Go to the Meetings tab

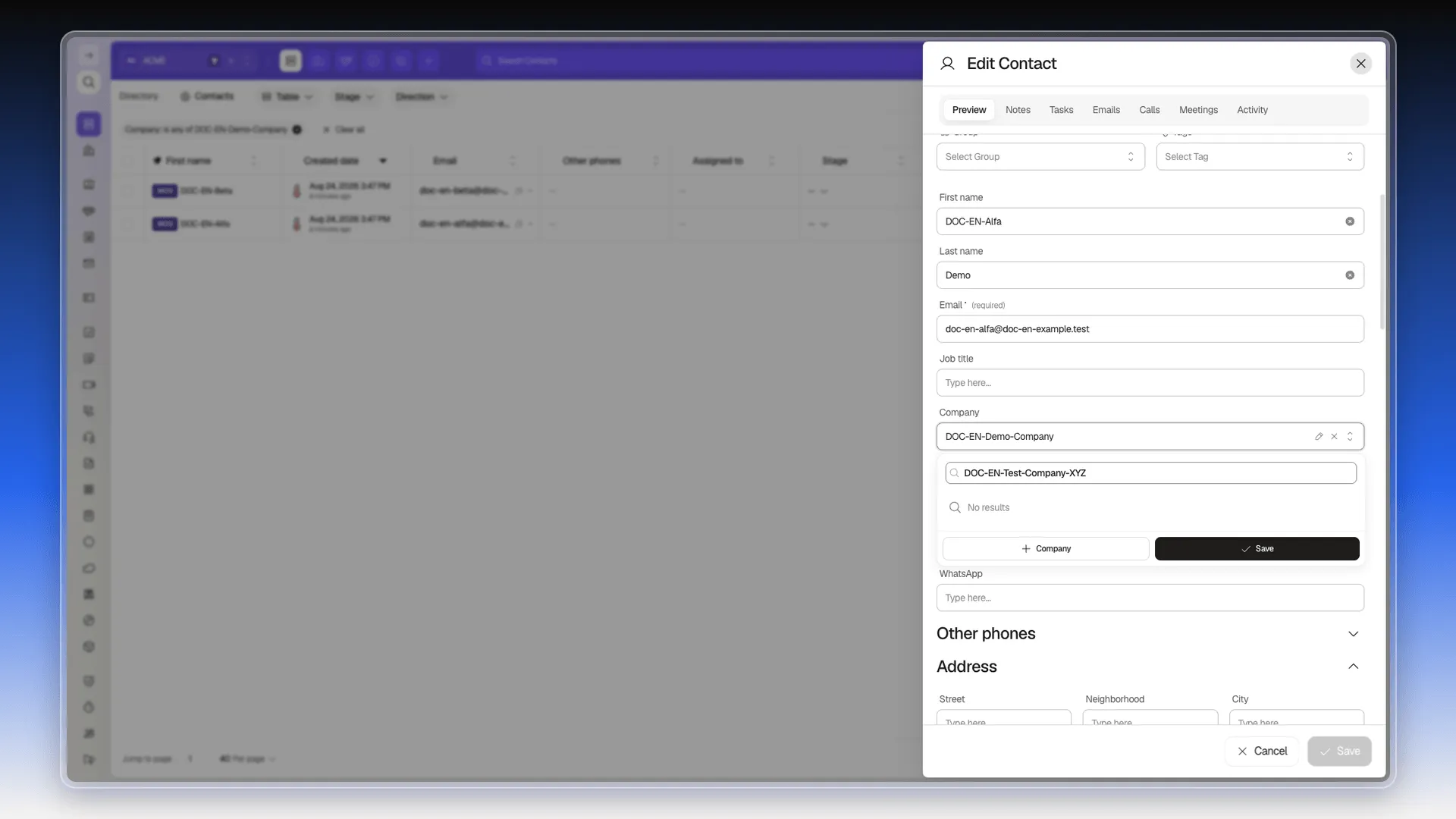tap(1198, 110)
